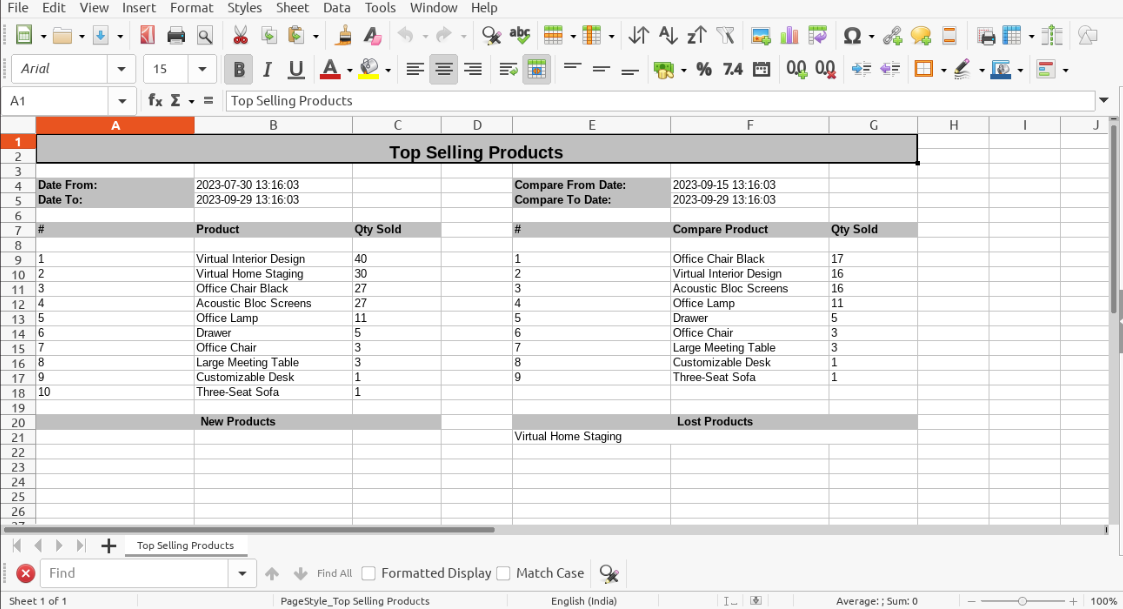Click the Format as Date icon
The image size is (1123, 609).
pyautogui.click(x=761, y=69)
